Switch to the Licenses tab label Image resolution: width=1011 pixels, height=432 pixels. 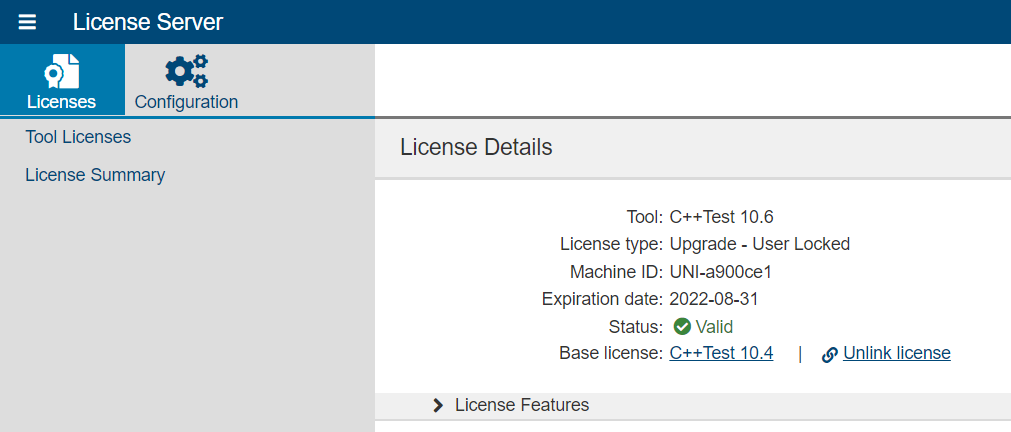click(x=62, y=102)
